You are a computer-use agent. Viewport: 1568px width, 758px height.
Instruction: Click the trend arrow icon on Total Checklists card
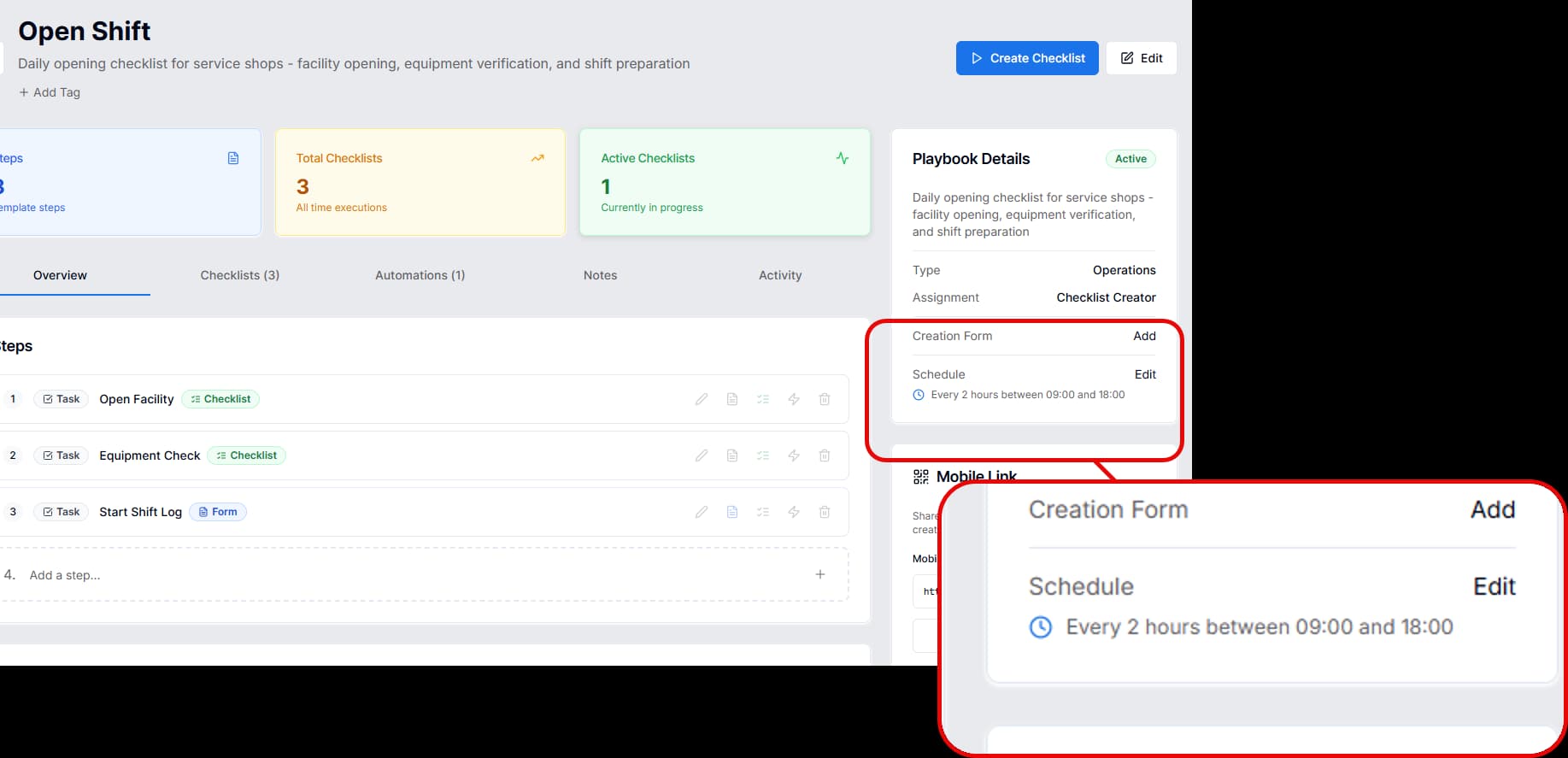(537, 157)
